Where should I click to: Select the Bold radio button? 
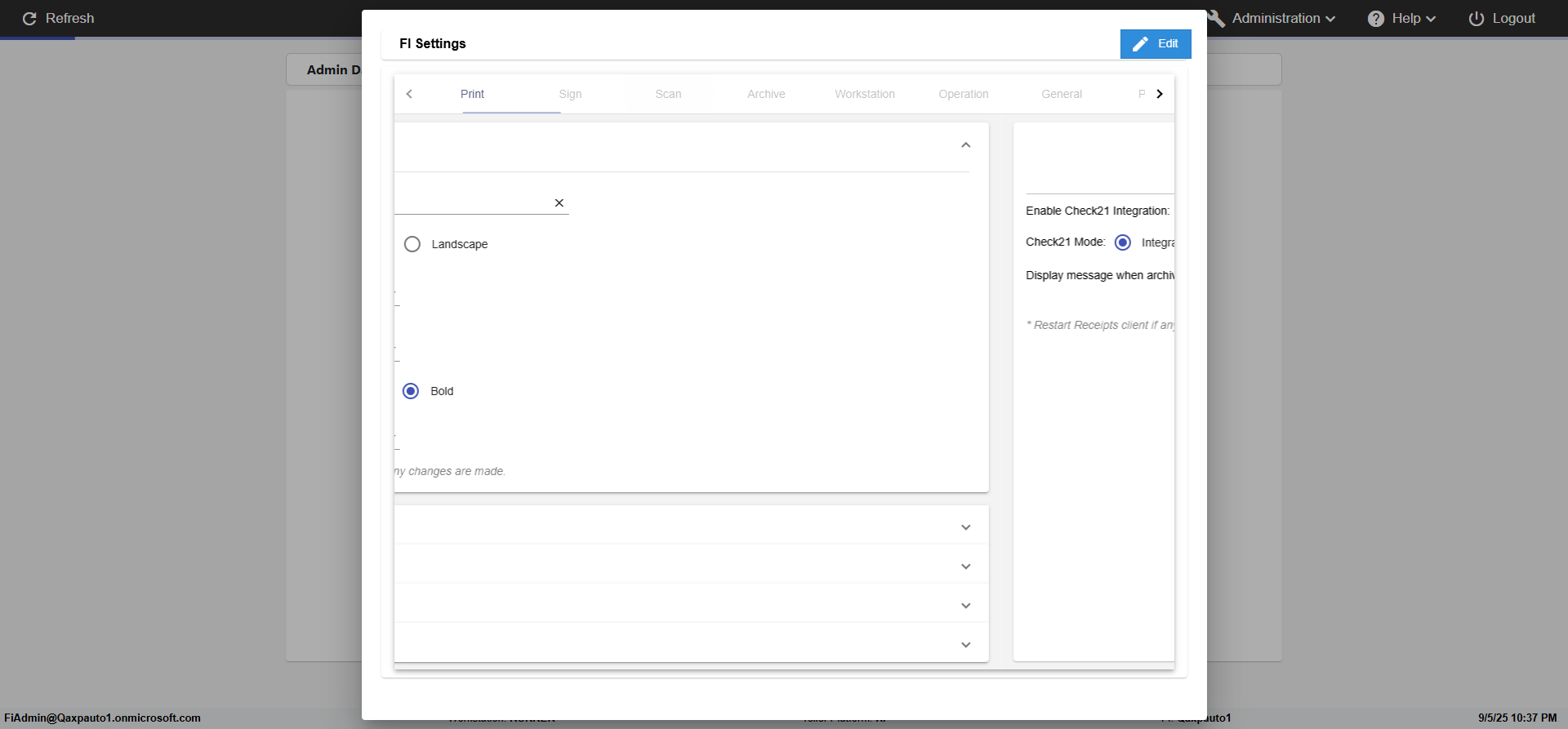411,391
